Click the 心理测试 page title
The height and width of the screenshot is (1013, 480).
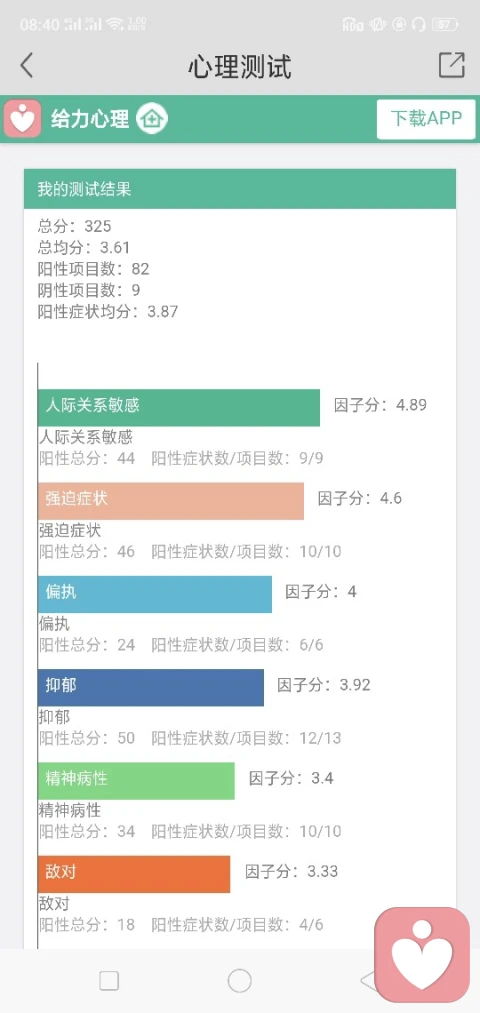(x=240, y=67)
